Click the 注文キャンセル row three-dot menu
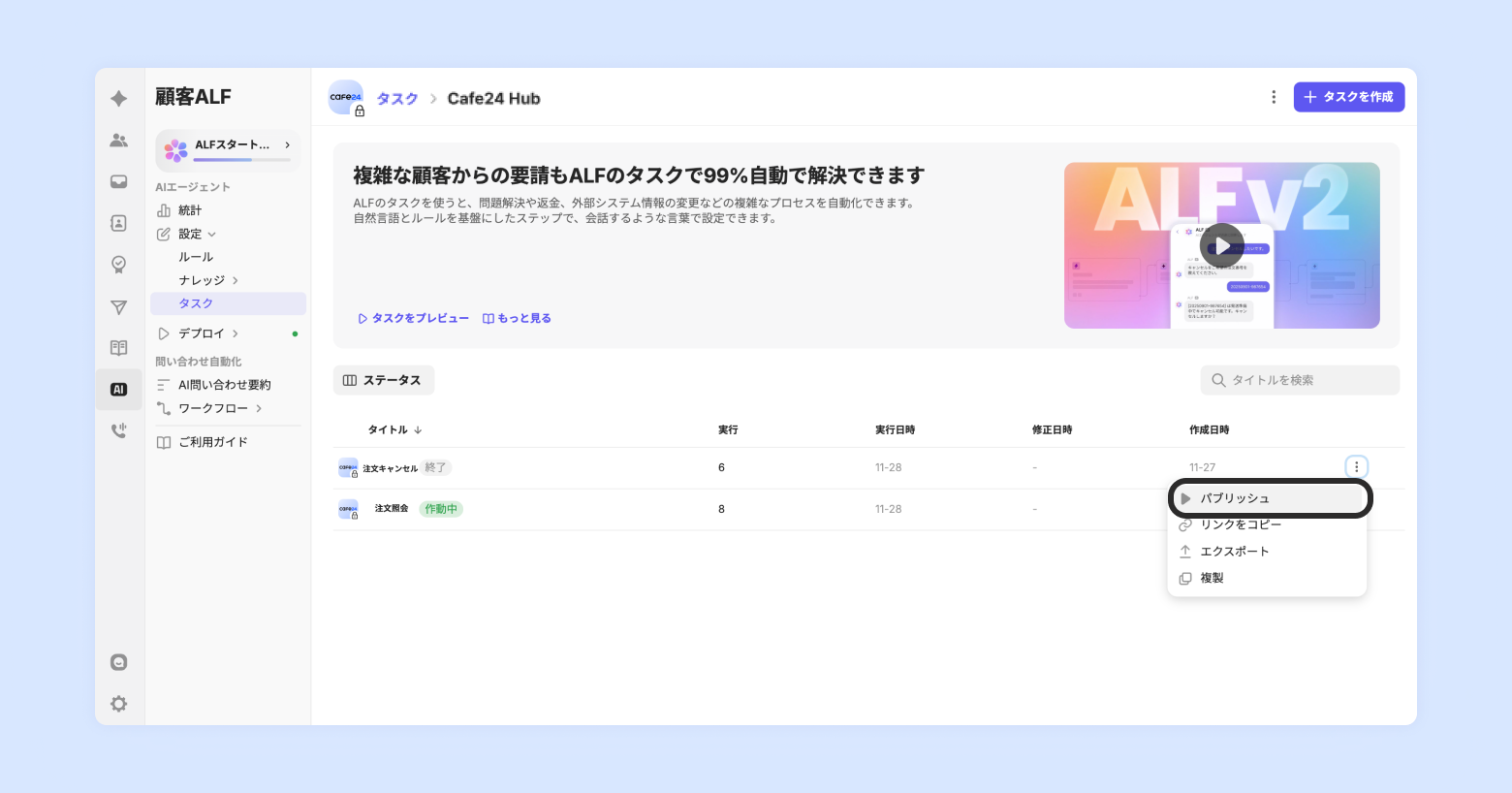 1356,467
